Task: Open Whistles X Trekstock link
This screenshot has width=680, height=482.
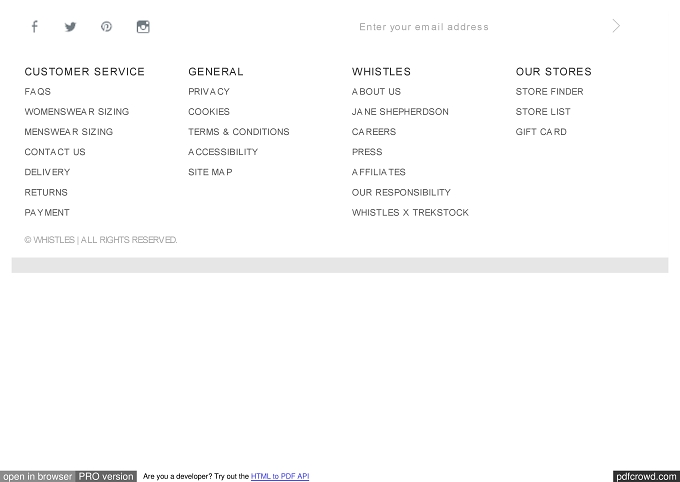Action: tap(410, 213)
